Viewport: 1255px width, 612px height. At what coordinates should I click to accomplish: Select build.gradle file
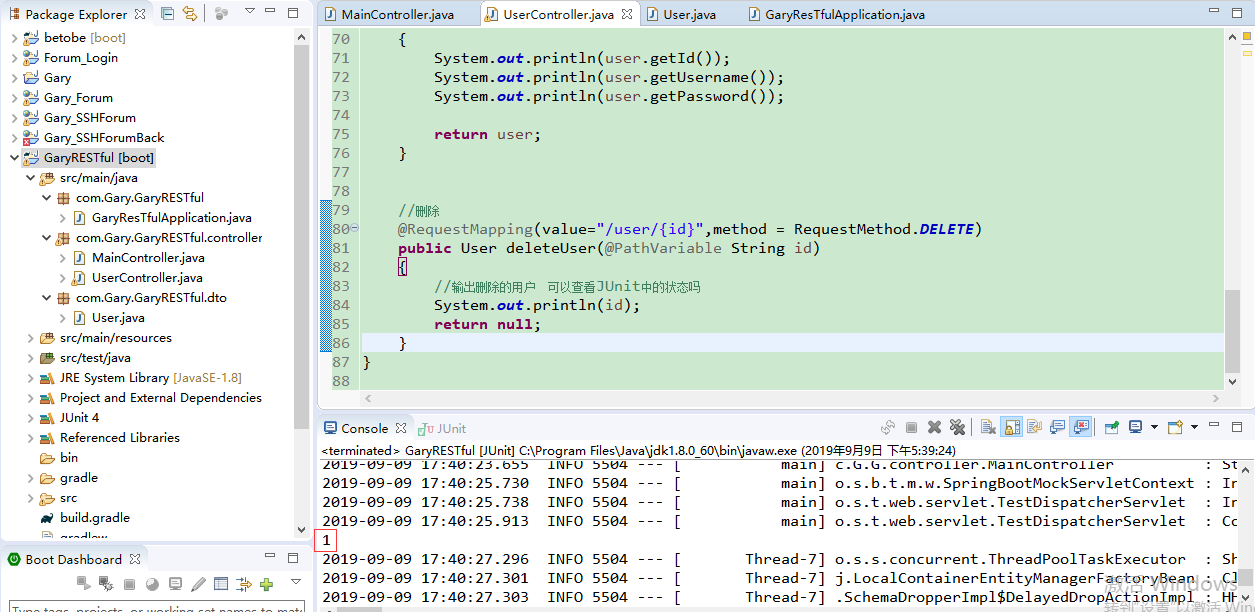pos(95,518)
